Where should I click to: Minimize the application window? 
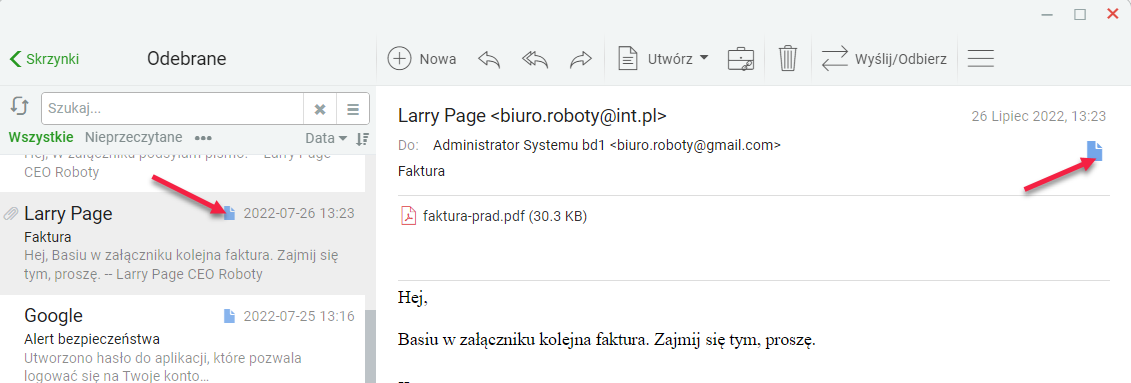[x=1047, y=14]
